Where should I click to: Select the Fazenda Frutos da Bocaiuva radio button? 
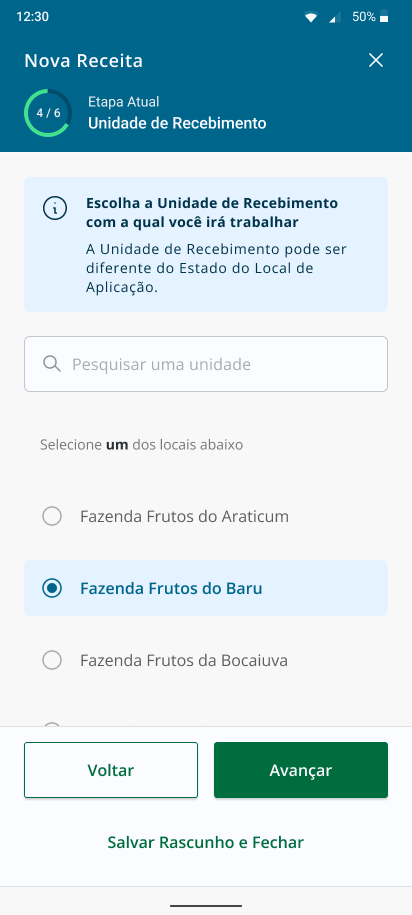[x=52, y=660]
